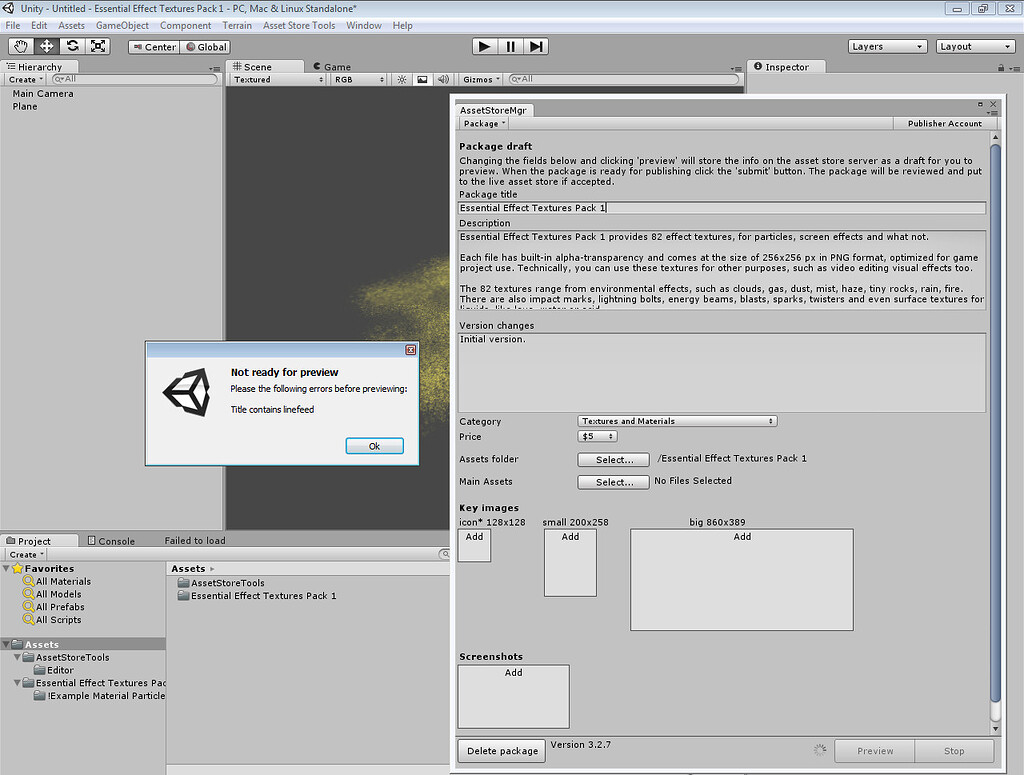This screenshot has width=1024, height=775.
Task: Dismiss the error dialog with Ok
Action: [x=374, y=446]
